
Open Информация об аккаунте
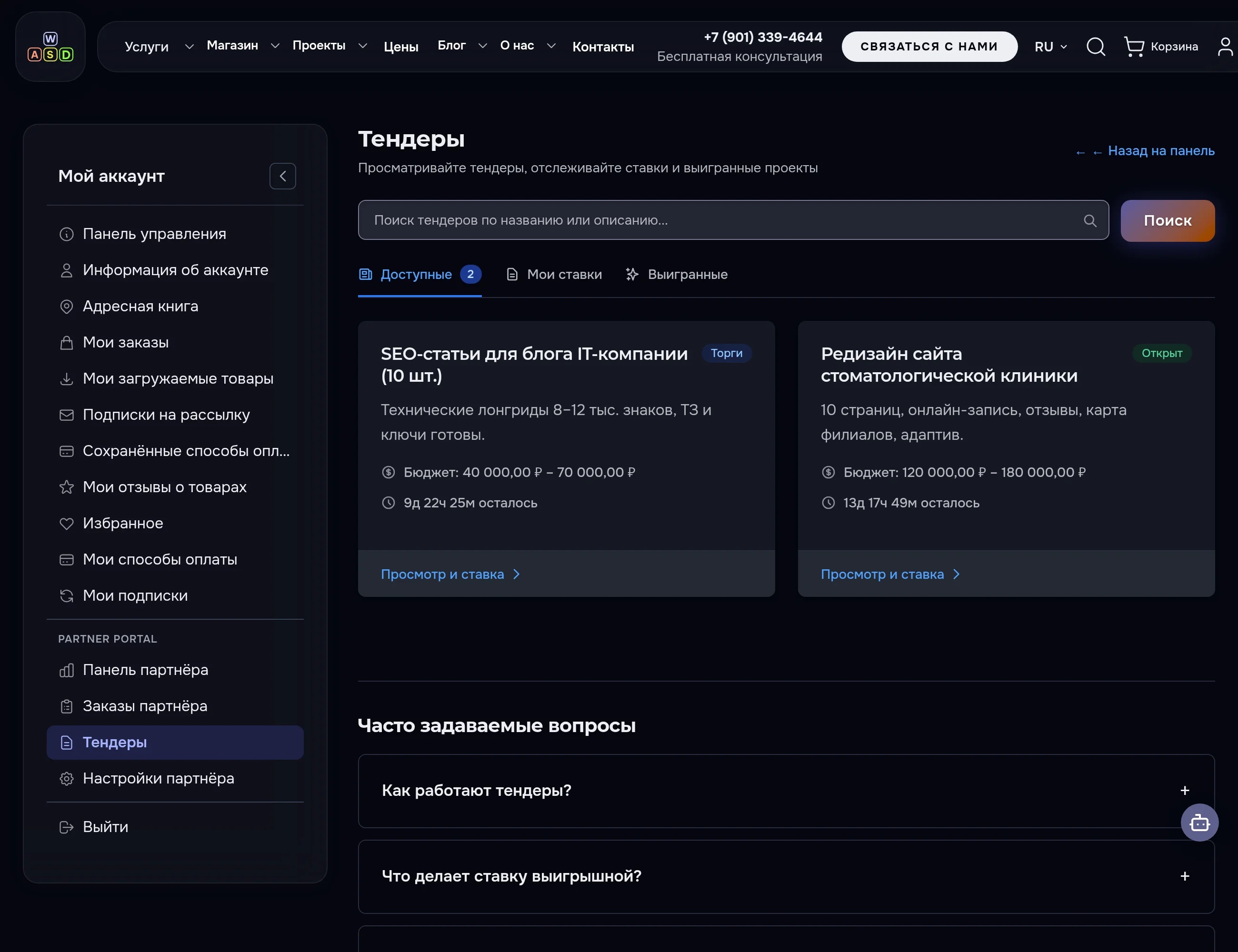(x=175, y=270)
